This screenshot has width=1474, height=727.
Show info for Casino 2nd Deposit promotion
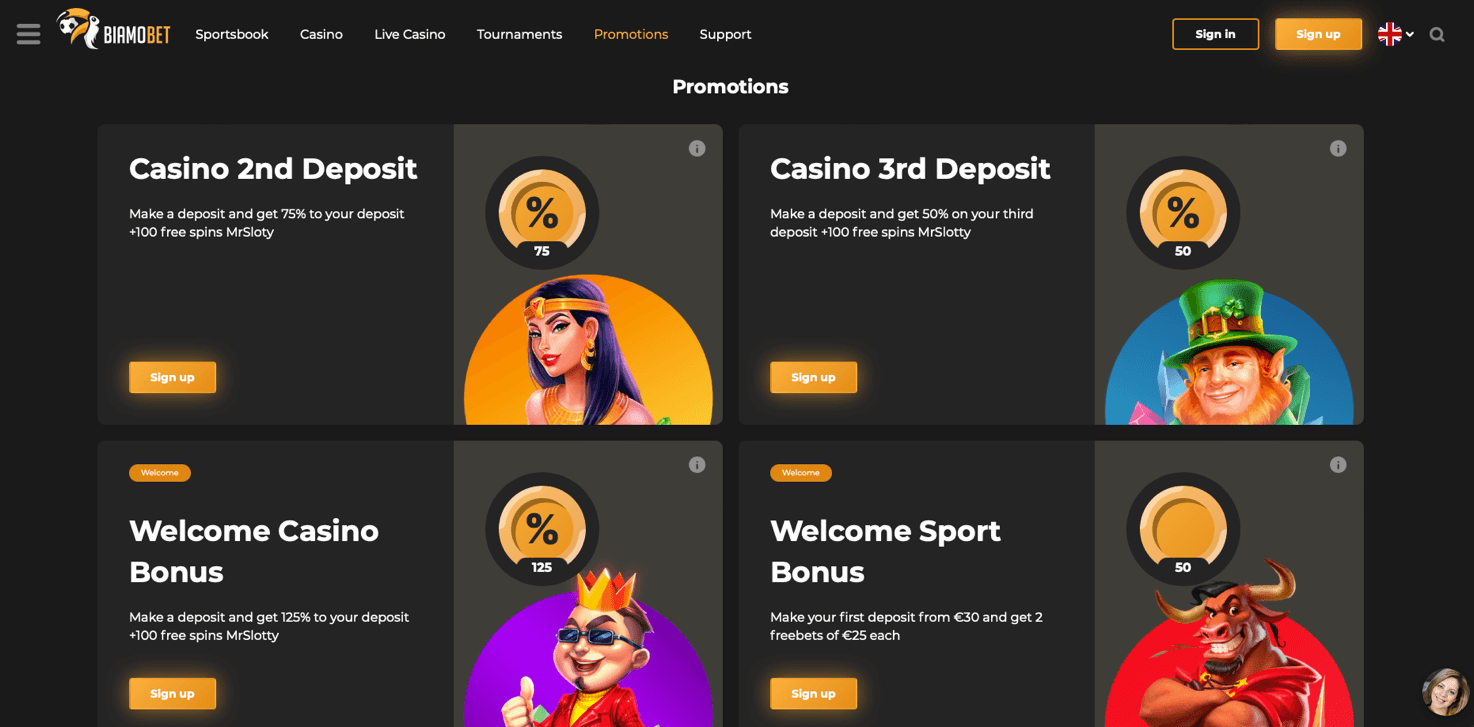(x=697, y=148)
